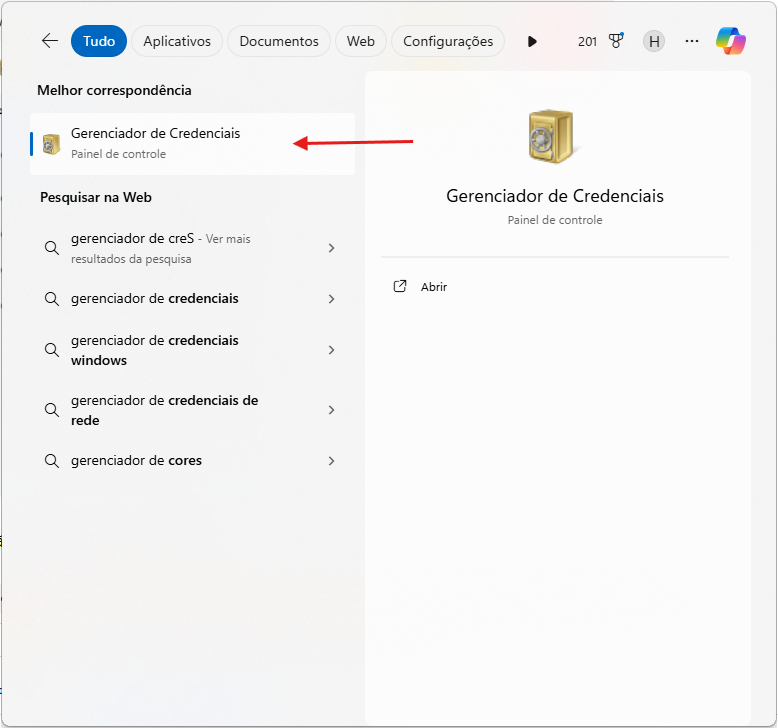Viewport: 778px width, 728px height.
Task: Click the search icon beside 'gerenciador de cores'
Action: point(52,461)
